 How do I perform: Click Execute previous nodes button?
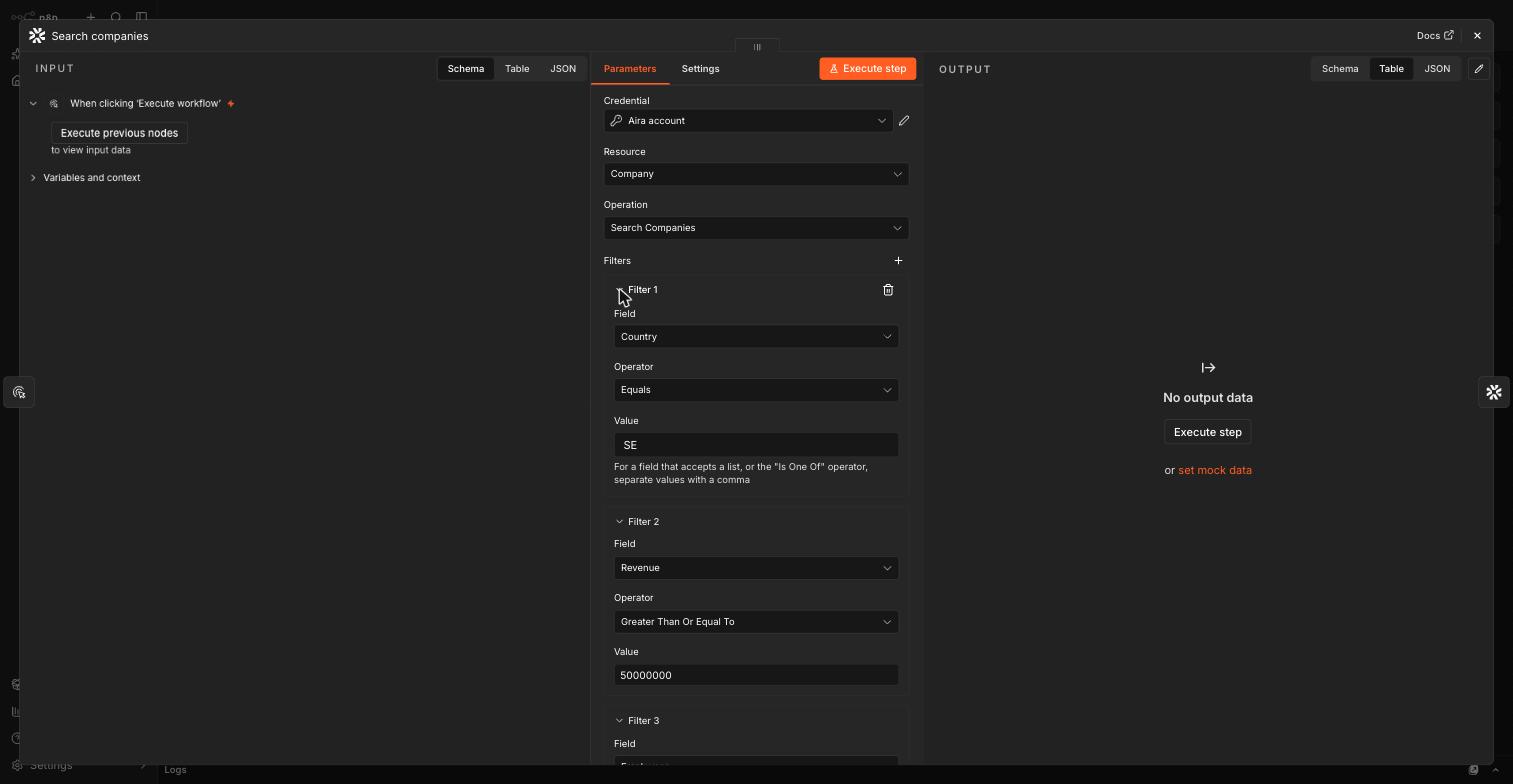(x=119, y=133)
